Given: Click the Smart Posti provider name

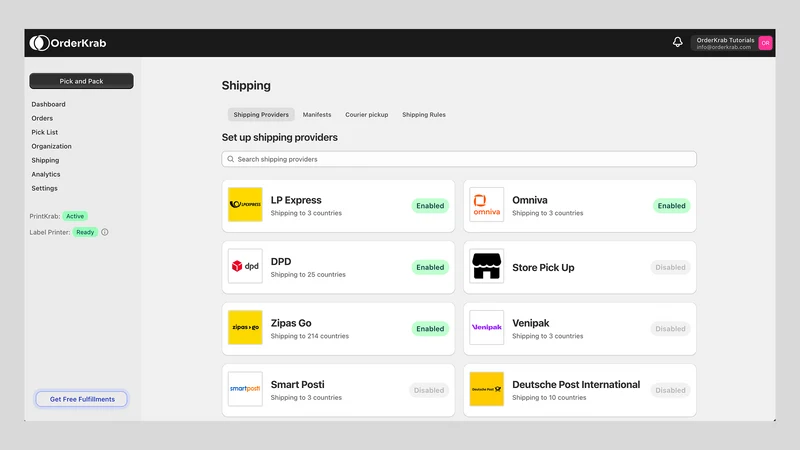Looking at the screenshot, I should click(297, 385).
